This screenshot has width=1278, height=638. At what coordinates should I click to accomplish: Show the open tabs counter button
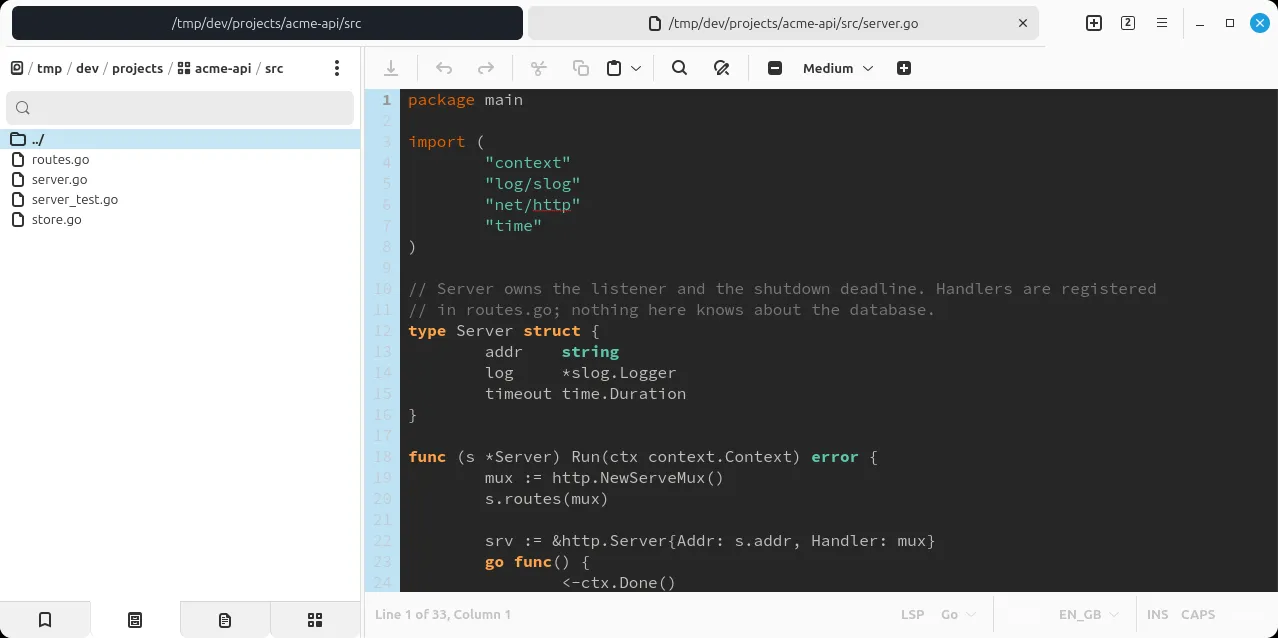pyautogui.click(x=1128, y=23)
